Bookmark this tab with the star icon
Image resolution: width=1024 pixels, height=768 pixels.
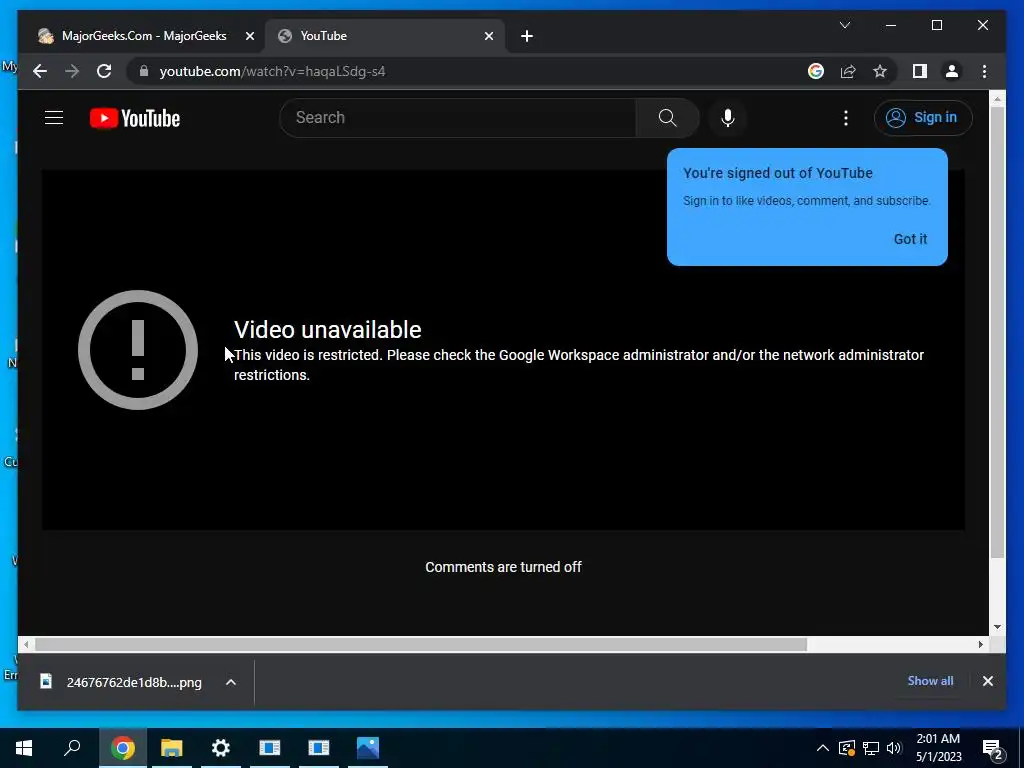point(880,71)
